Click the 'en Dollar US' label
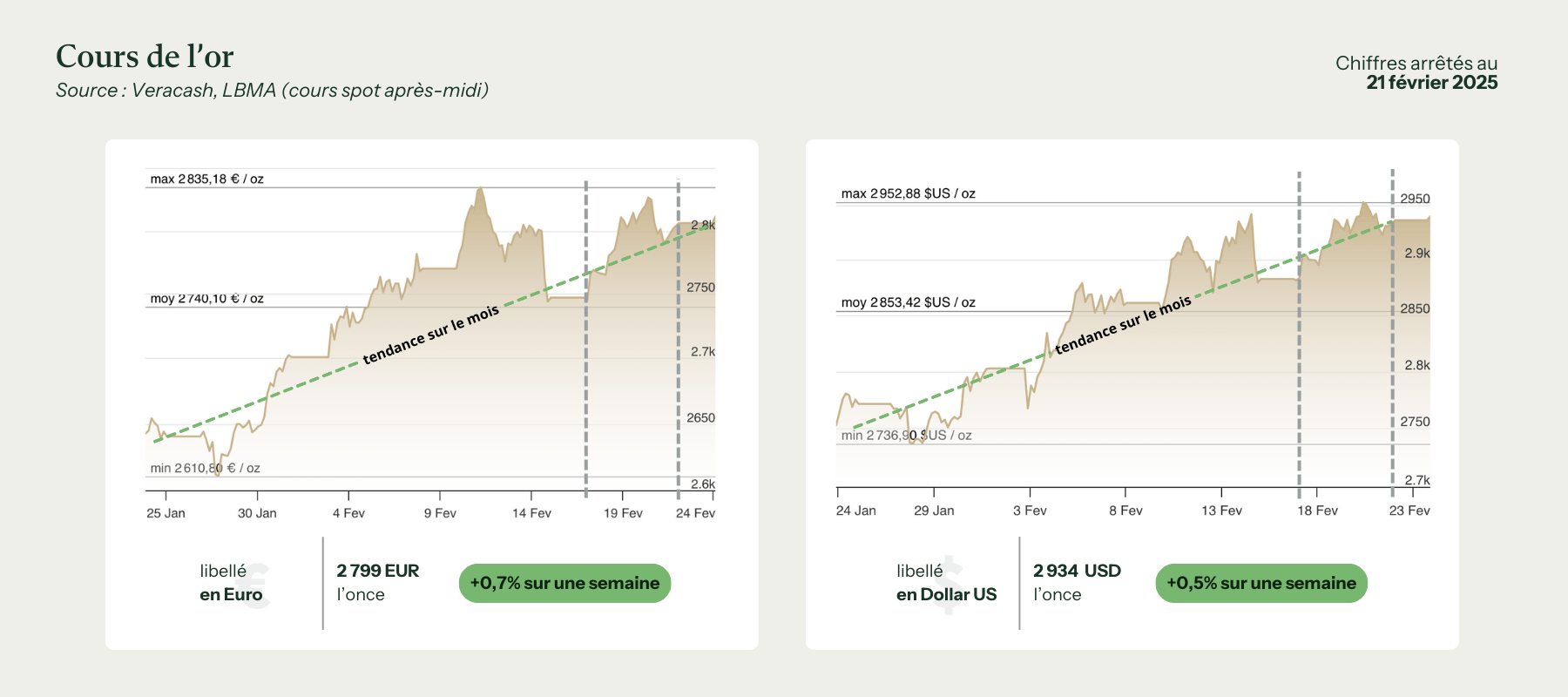Screen dimensions: 1568x697 [947, 594]
